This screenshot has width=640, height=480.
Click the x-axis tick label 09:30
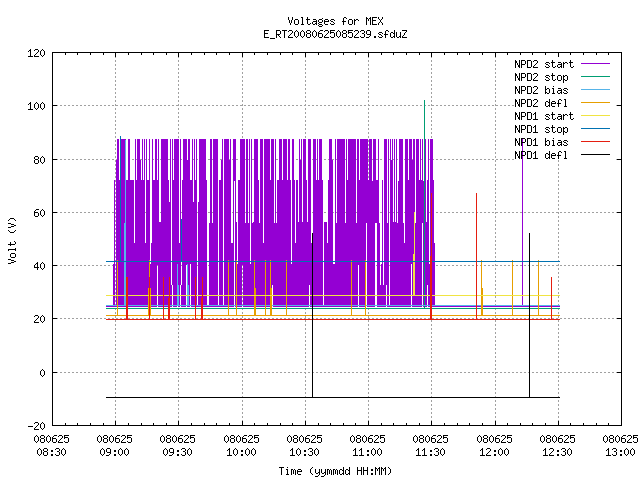coord(178,452)
